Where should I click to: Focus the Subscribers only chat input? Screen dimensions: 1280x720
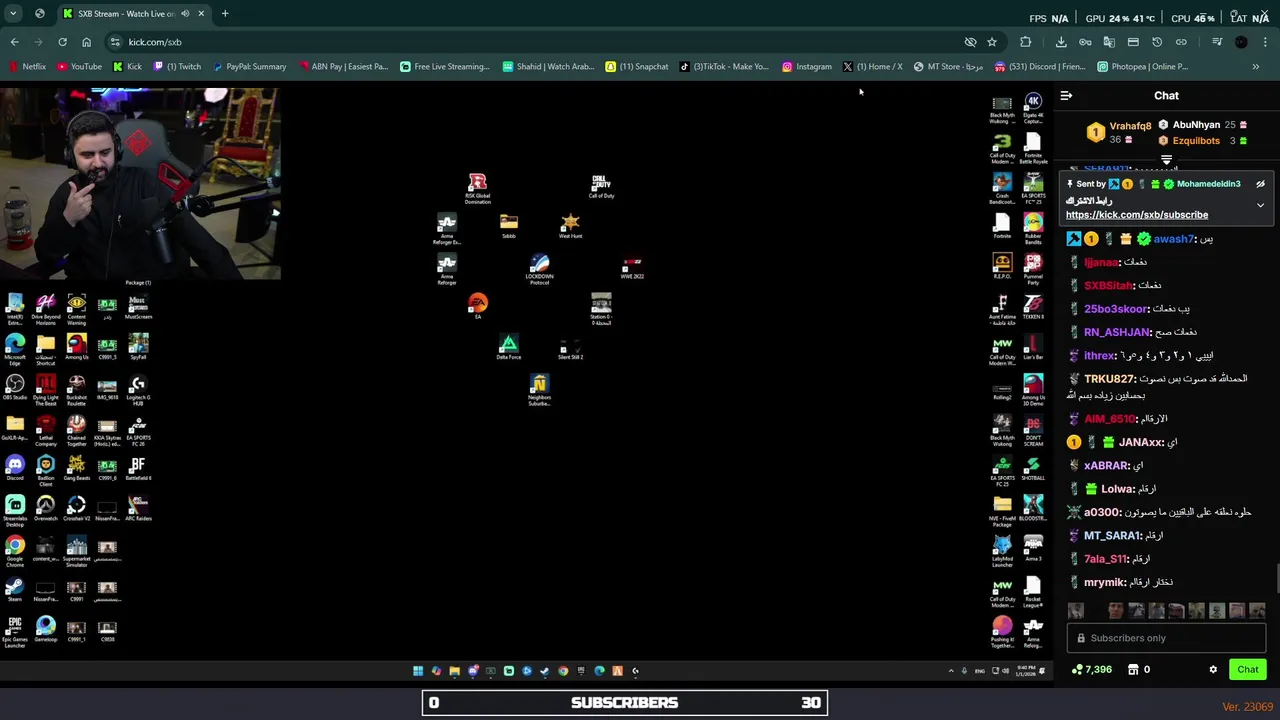pos(1166,638)
